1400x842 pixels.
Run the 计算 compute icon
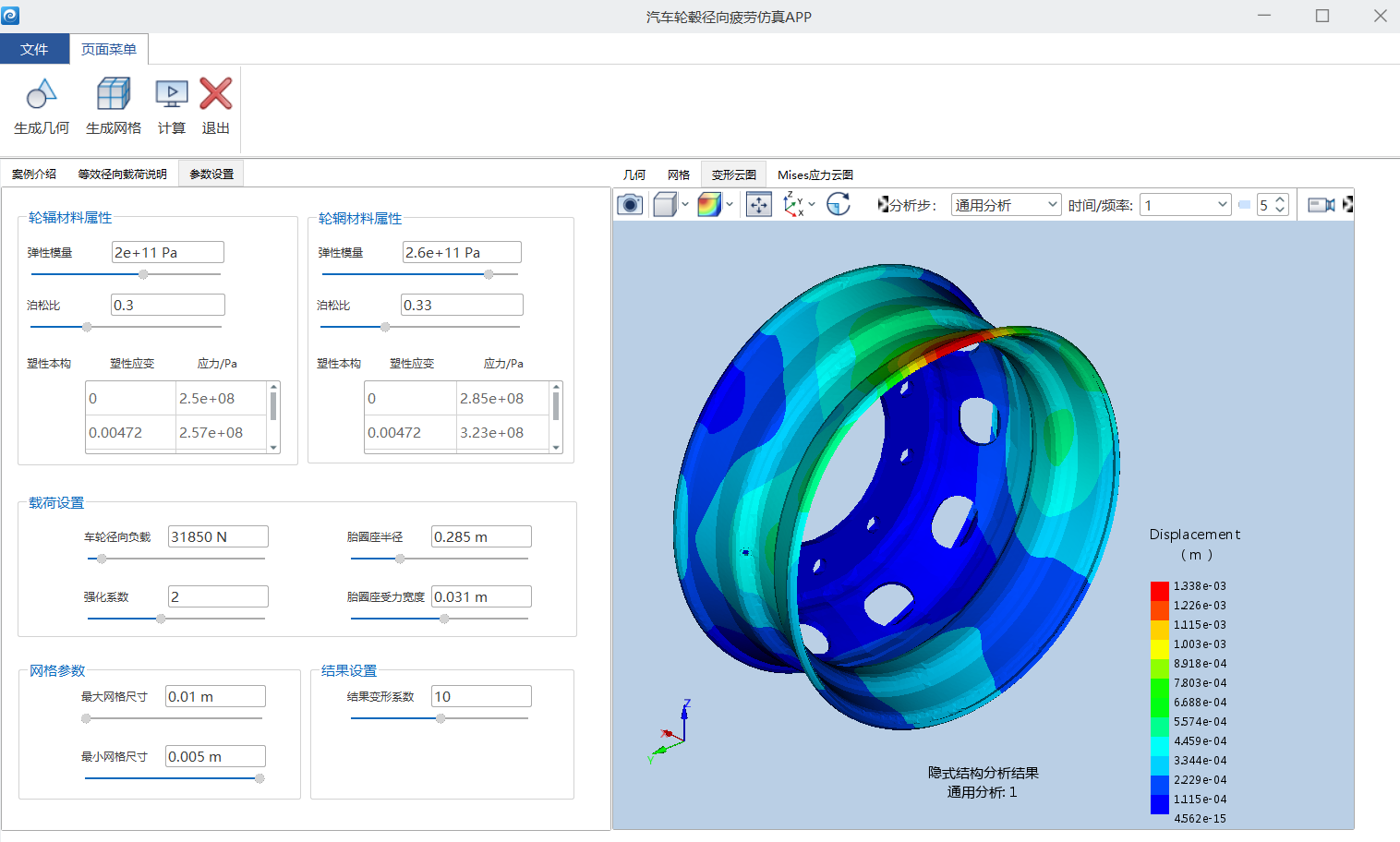point(172,94)
